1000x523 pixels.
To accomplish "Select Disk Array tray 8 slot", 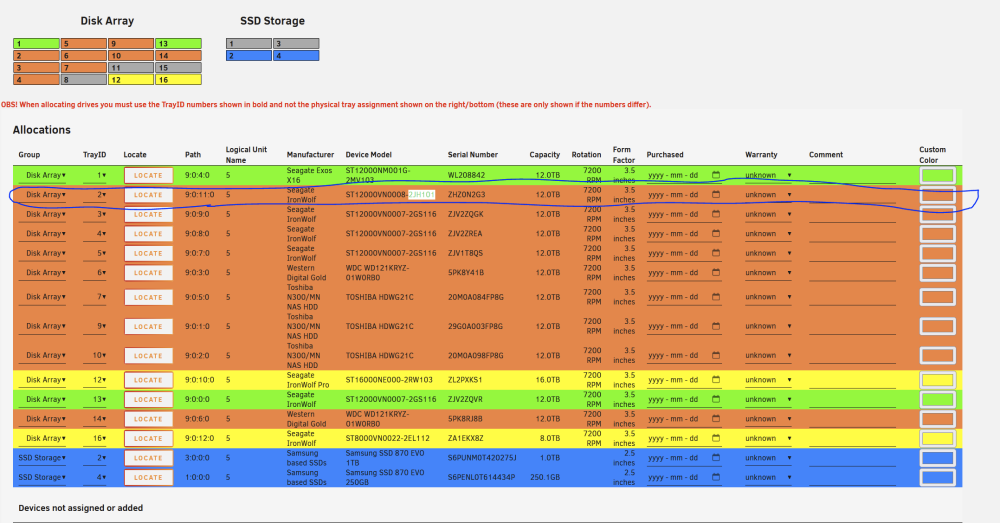I will tap(84, 80).
